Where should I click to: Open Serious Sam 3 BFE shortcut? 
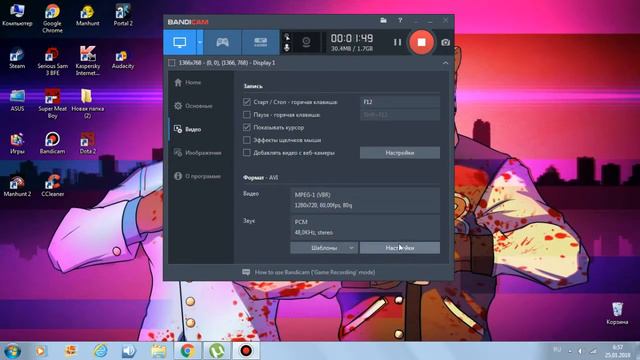coord(52,60)
